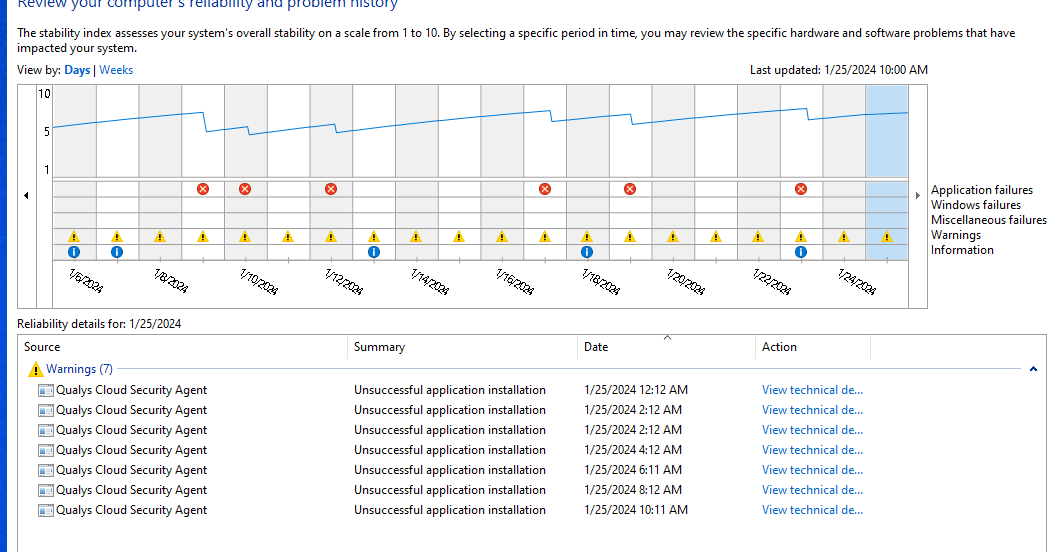Switch view to Weeks
Image resolution: width=1053 pixels, height=552 pixels.
116,70
